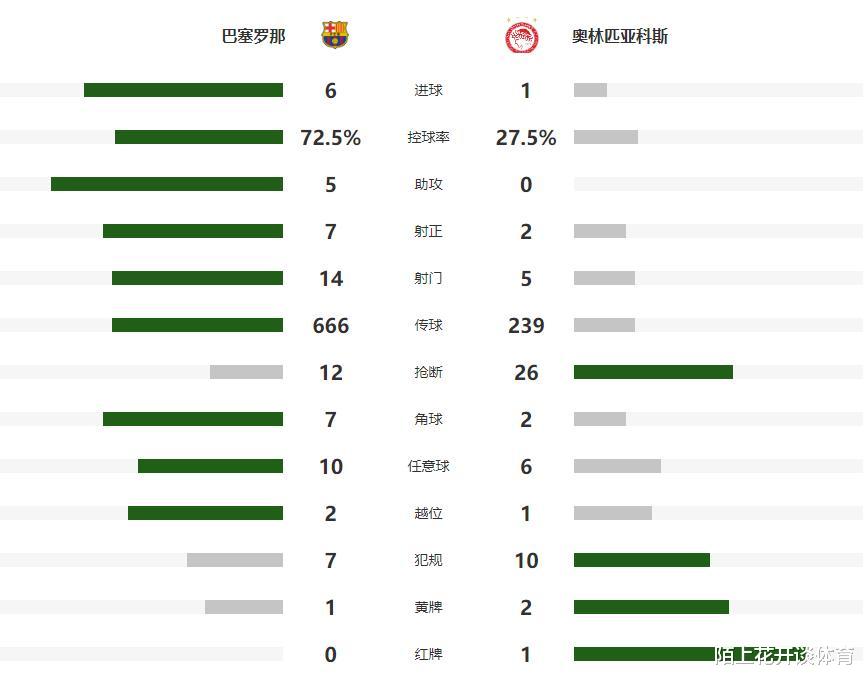
Task: Click the 传球 row label
Action: [428, 325]
